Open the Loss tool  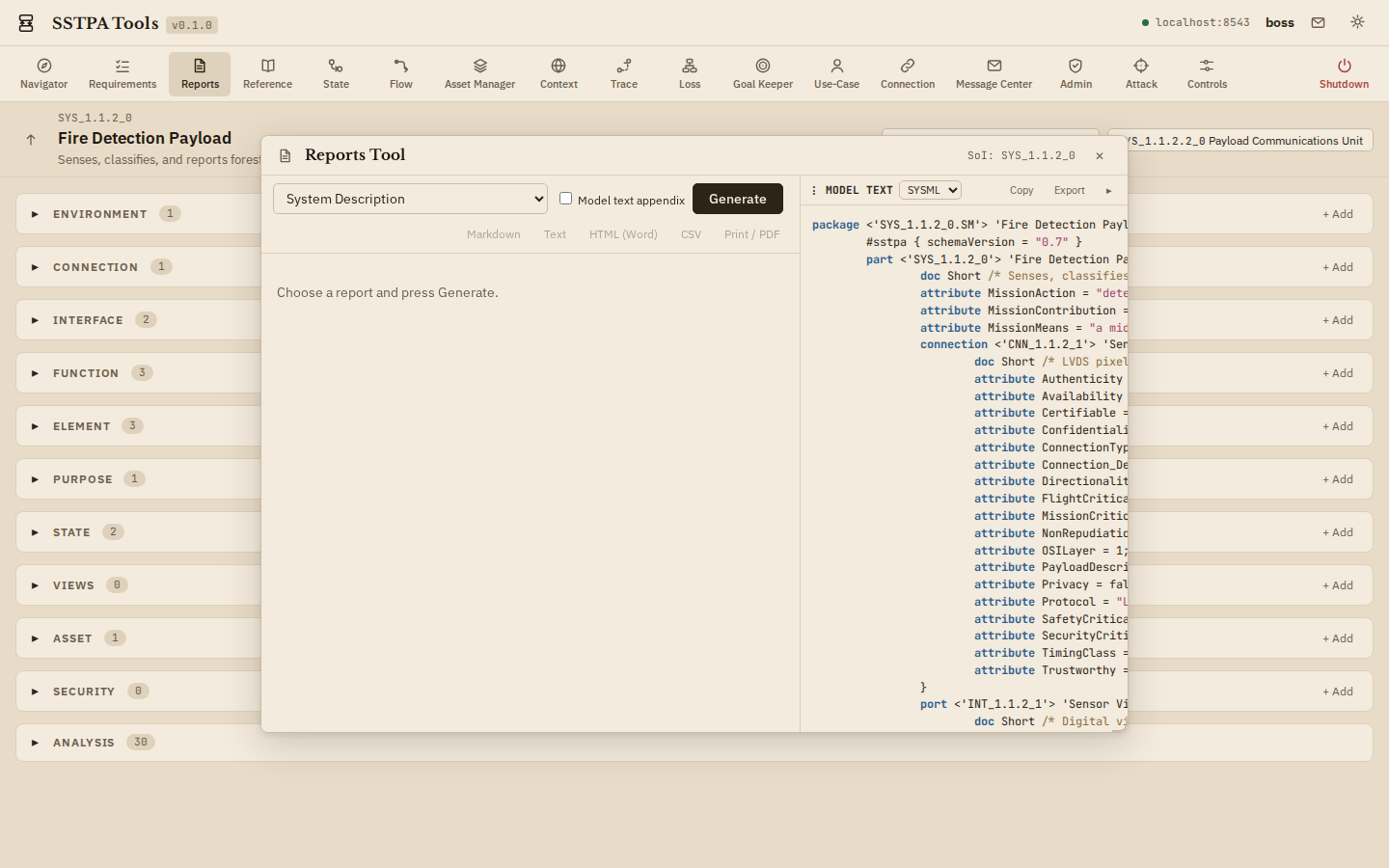tap(690, 74)
